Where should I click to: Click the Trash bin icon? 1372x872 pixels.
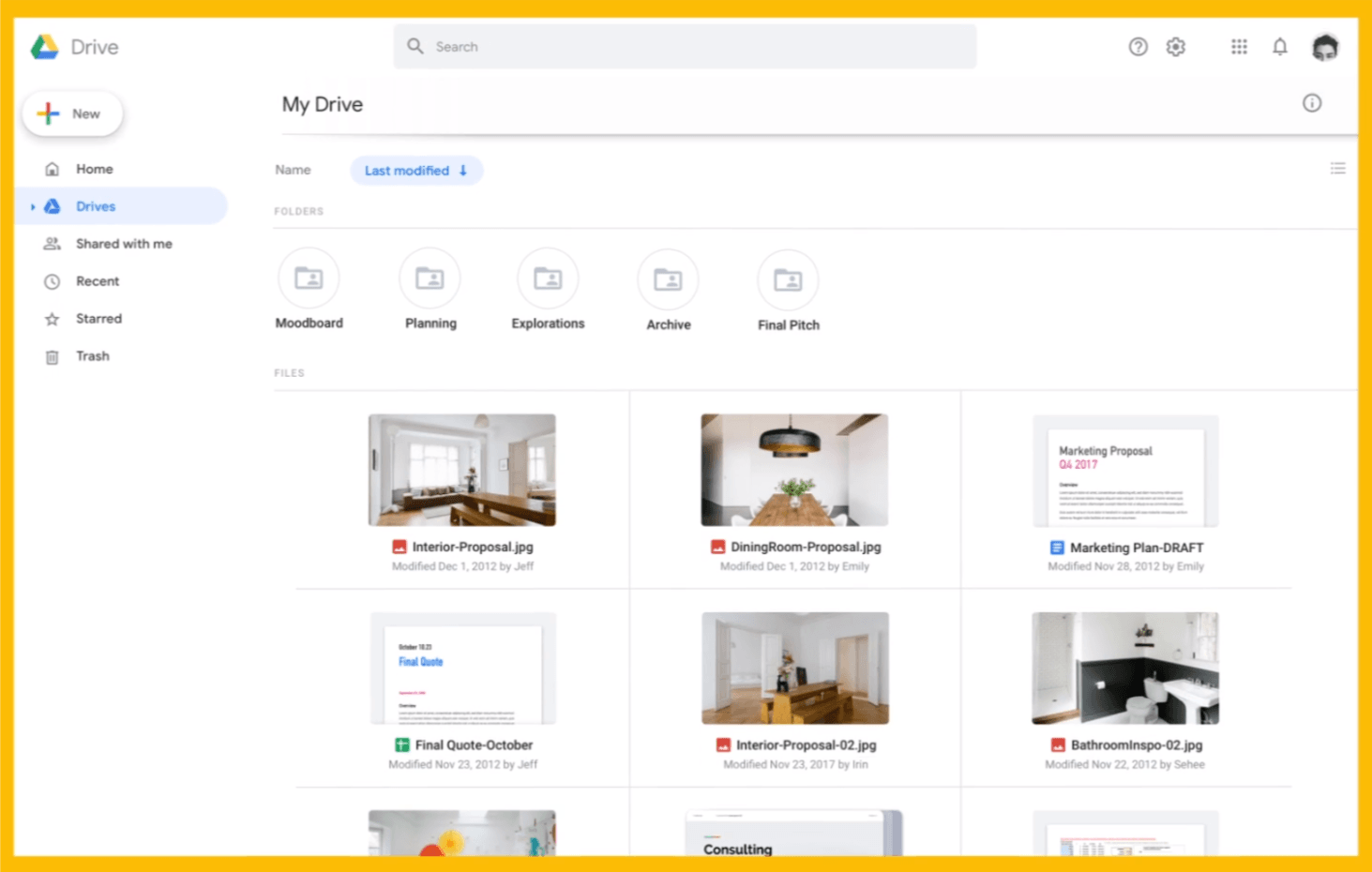pos(53,356)
